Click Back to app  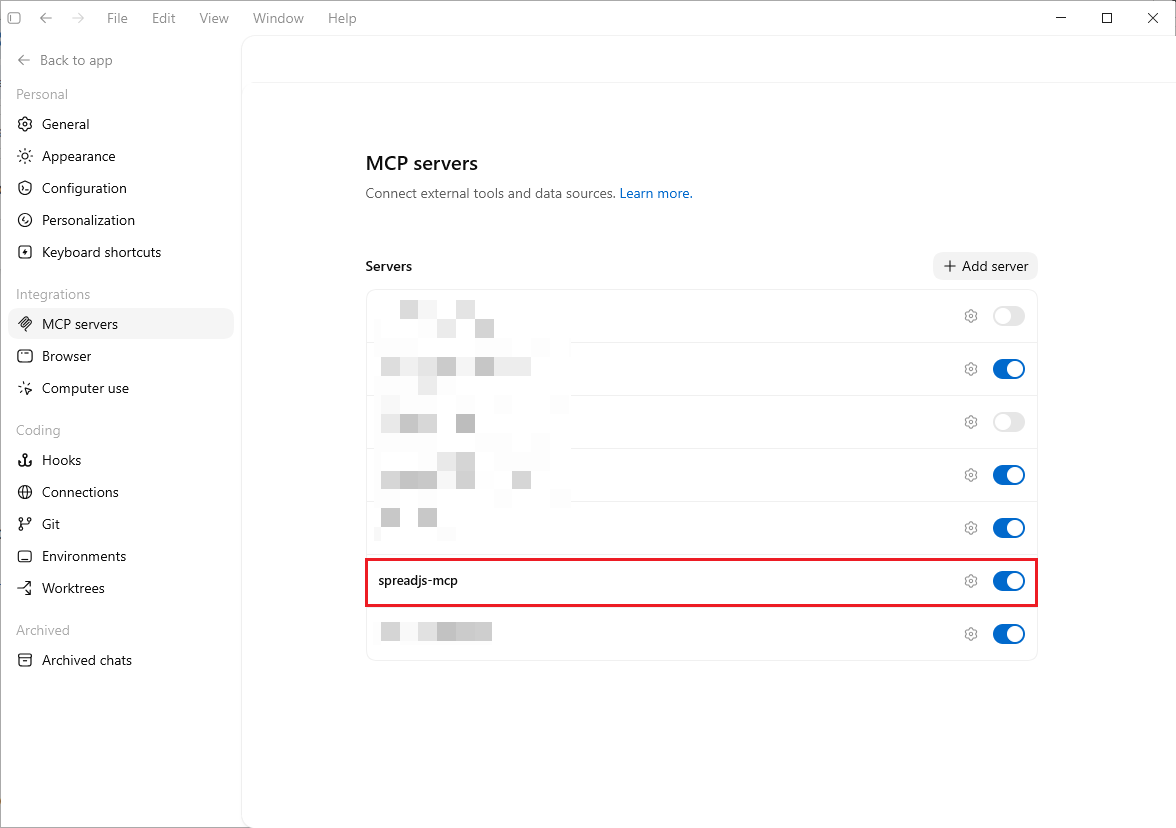(x=65, y=60)
